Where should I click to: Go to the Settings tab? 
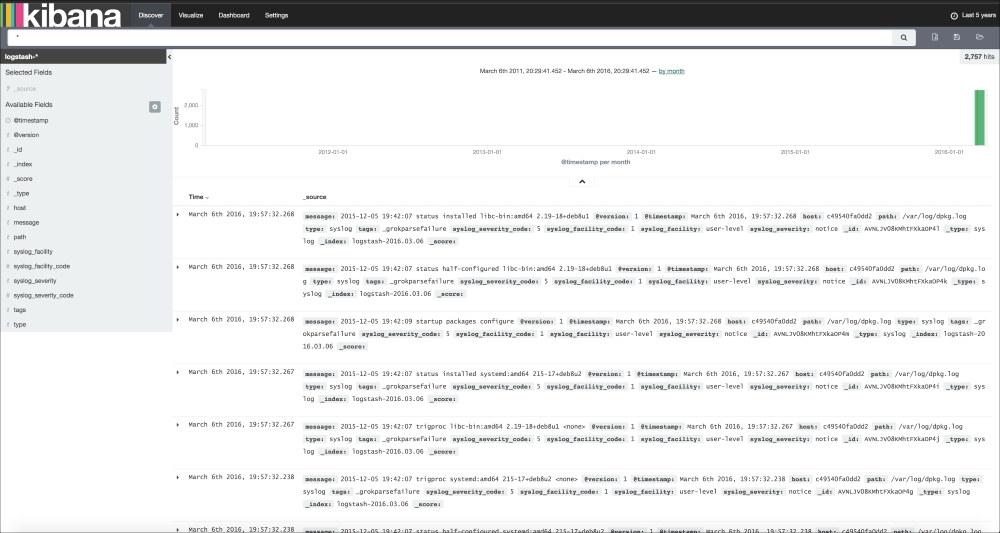277,16
